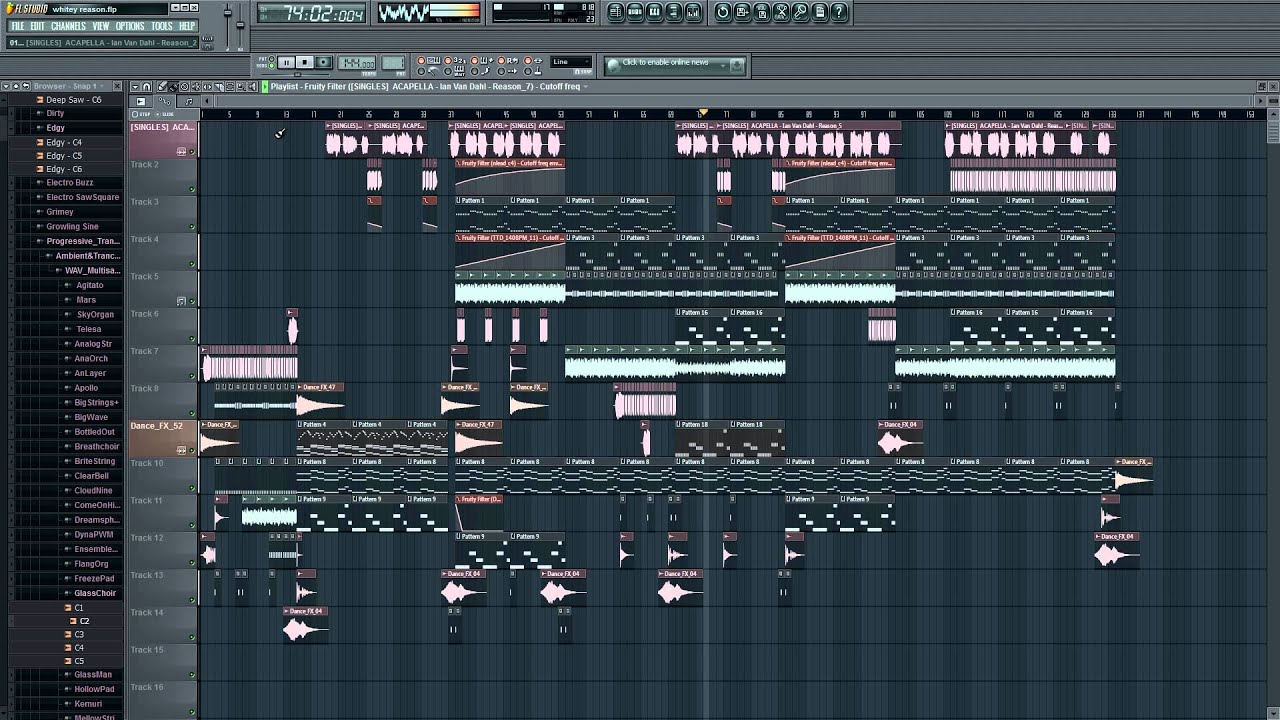The height and width of the screenshot is (720, 1280).
Task: Click the render/export icon
Action: click(761, 12)
